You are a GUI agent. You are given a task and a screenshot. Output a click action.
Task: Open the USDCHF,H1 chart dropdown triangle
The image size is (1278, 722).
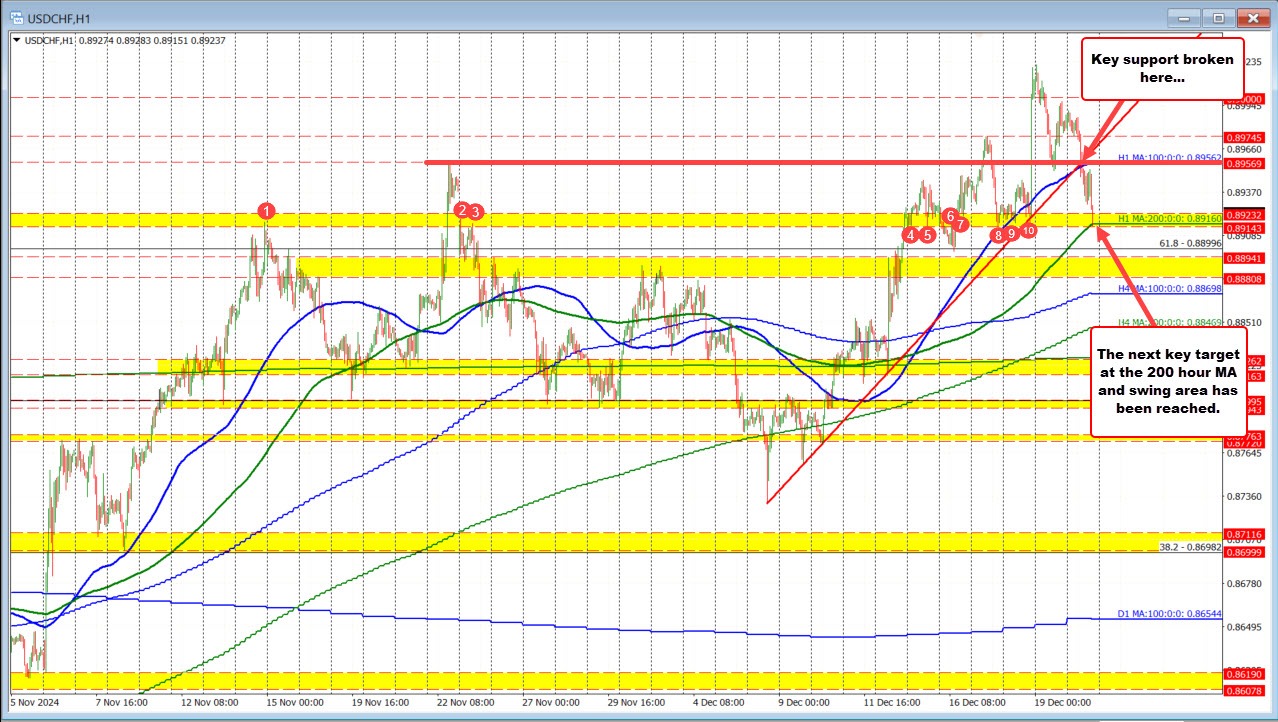[17, 40]
